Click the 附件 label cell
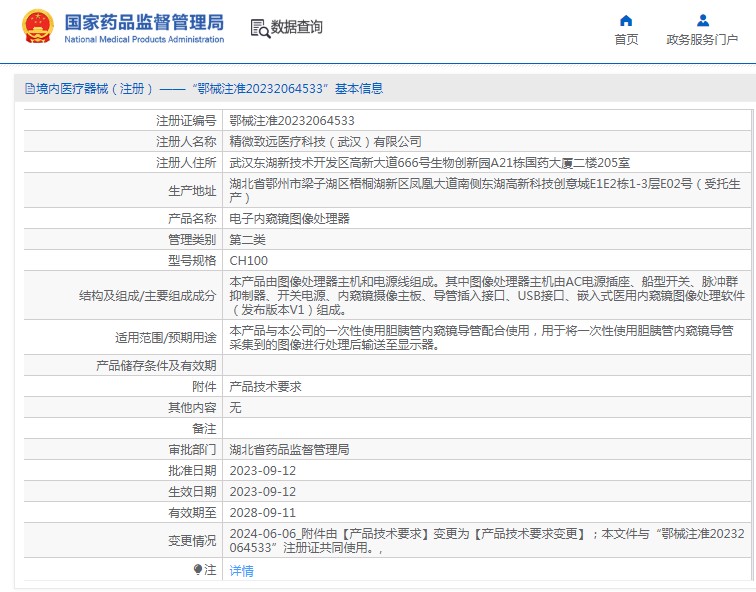Viewport: 756px width, 592px height. 204,387
